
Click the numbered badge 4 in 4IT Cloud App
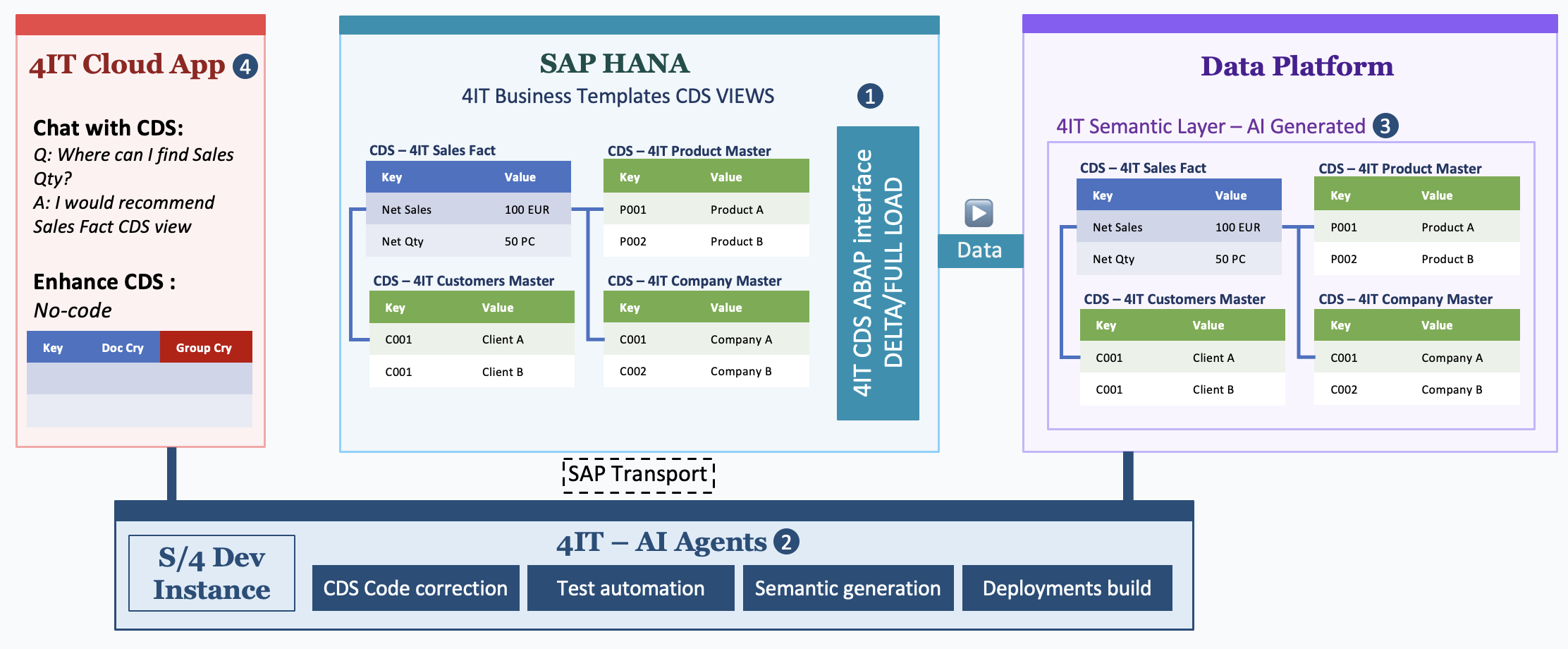(x=244, y=67)
